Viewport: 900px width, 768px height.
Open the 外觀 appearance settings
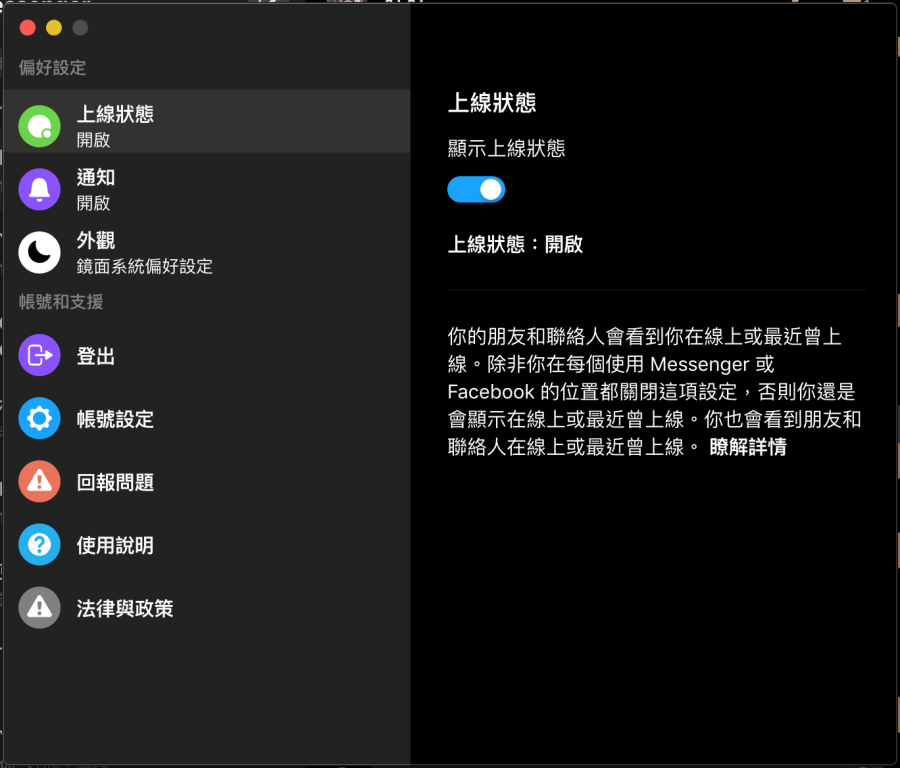click(207, 253)
